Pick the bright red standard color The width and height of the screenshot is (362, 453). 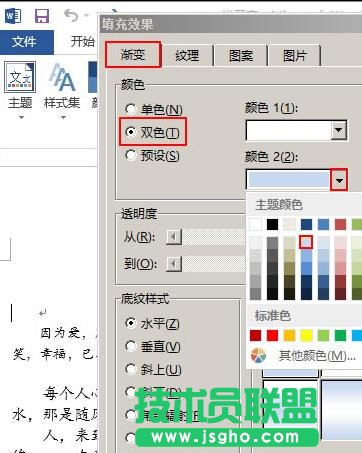pos(272,335)
